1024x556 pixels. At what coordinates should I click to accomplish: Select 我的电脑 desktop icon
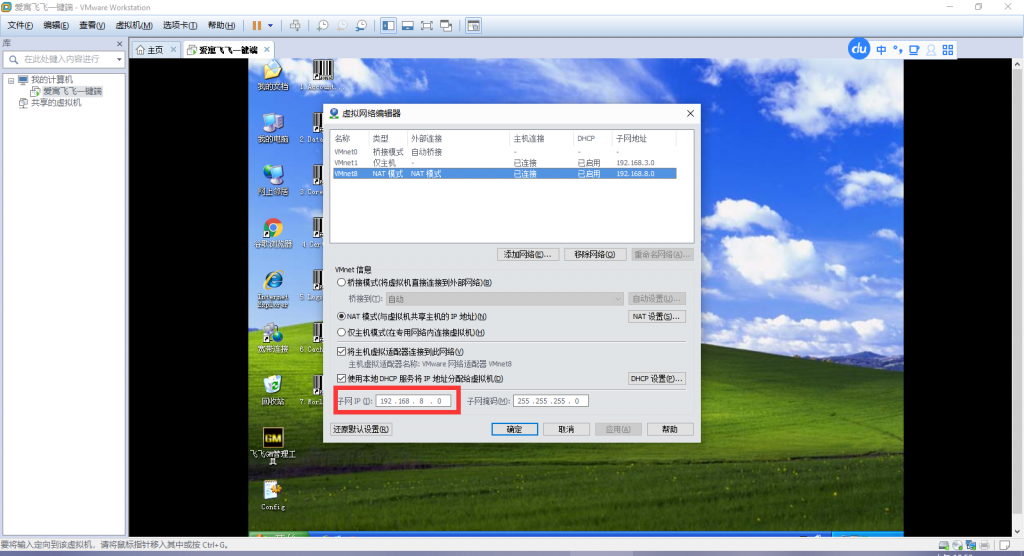pyautogui.click(x=273, y=128)
